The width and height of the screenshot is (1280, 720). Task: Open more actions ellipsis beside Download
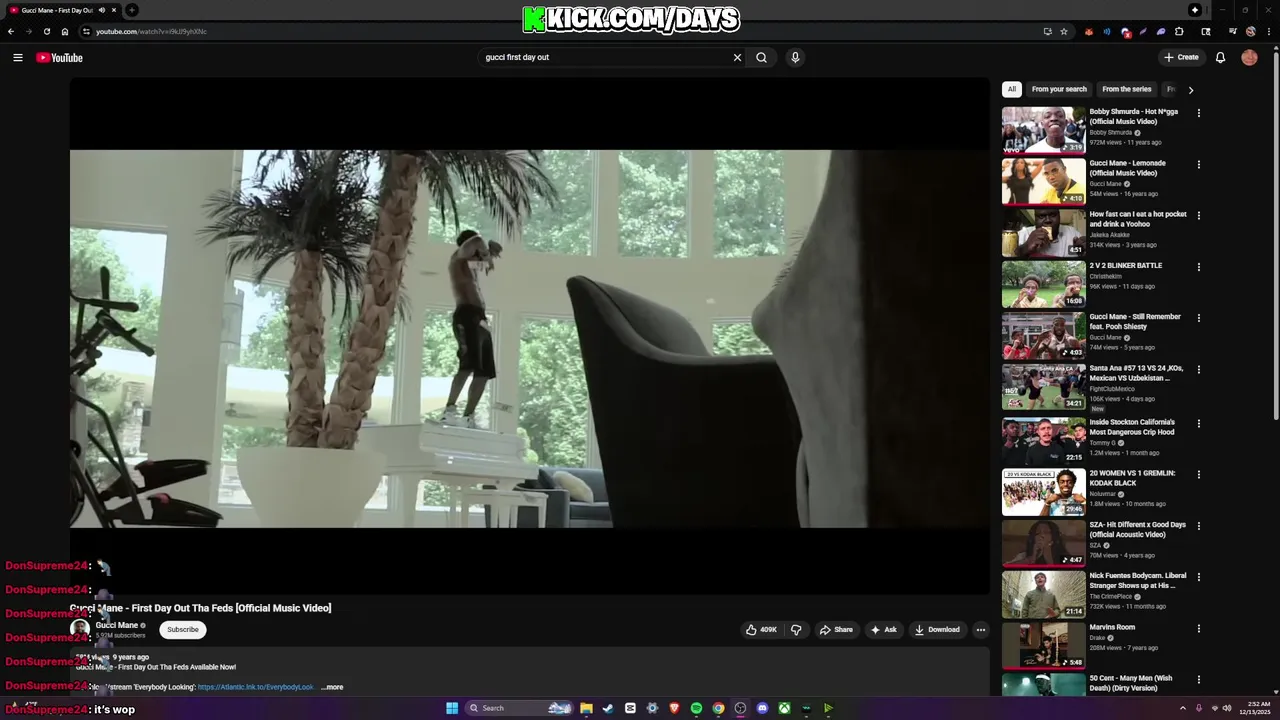981,630
